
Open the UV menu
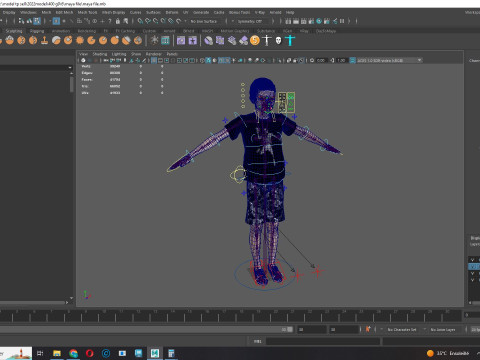(x=185, y=12)
